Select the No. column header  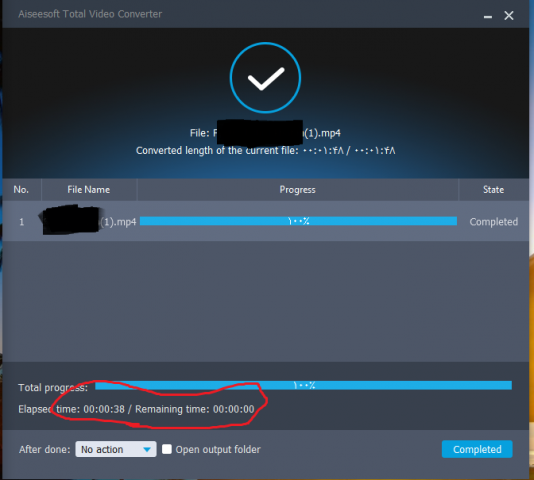pyautogui.click(x=21, y=189)
